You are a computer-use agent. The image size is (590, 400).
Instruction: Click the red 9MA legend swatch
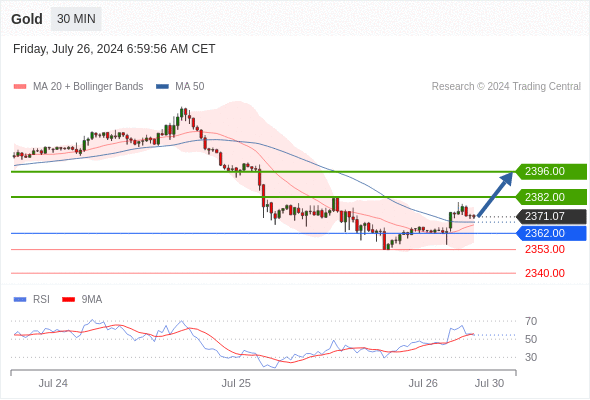coord(68,300)
